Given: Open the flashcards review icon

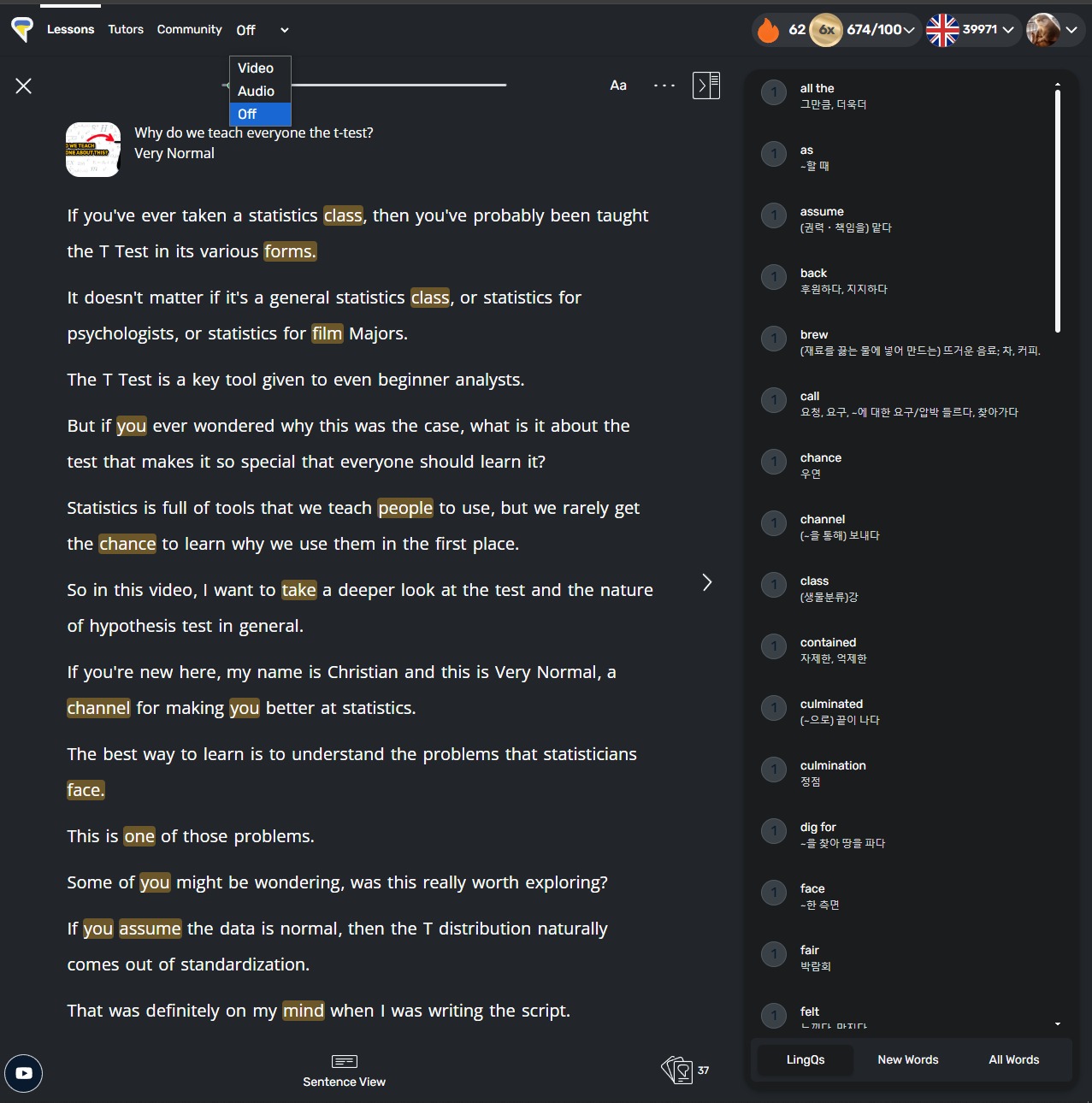Looking at the screenshot, I should tap(676, 1070).
